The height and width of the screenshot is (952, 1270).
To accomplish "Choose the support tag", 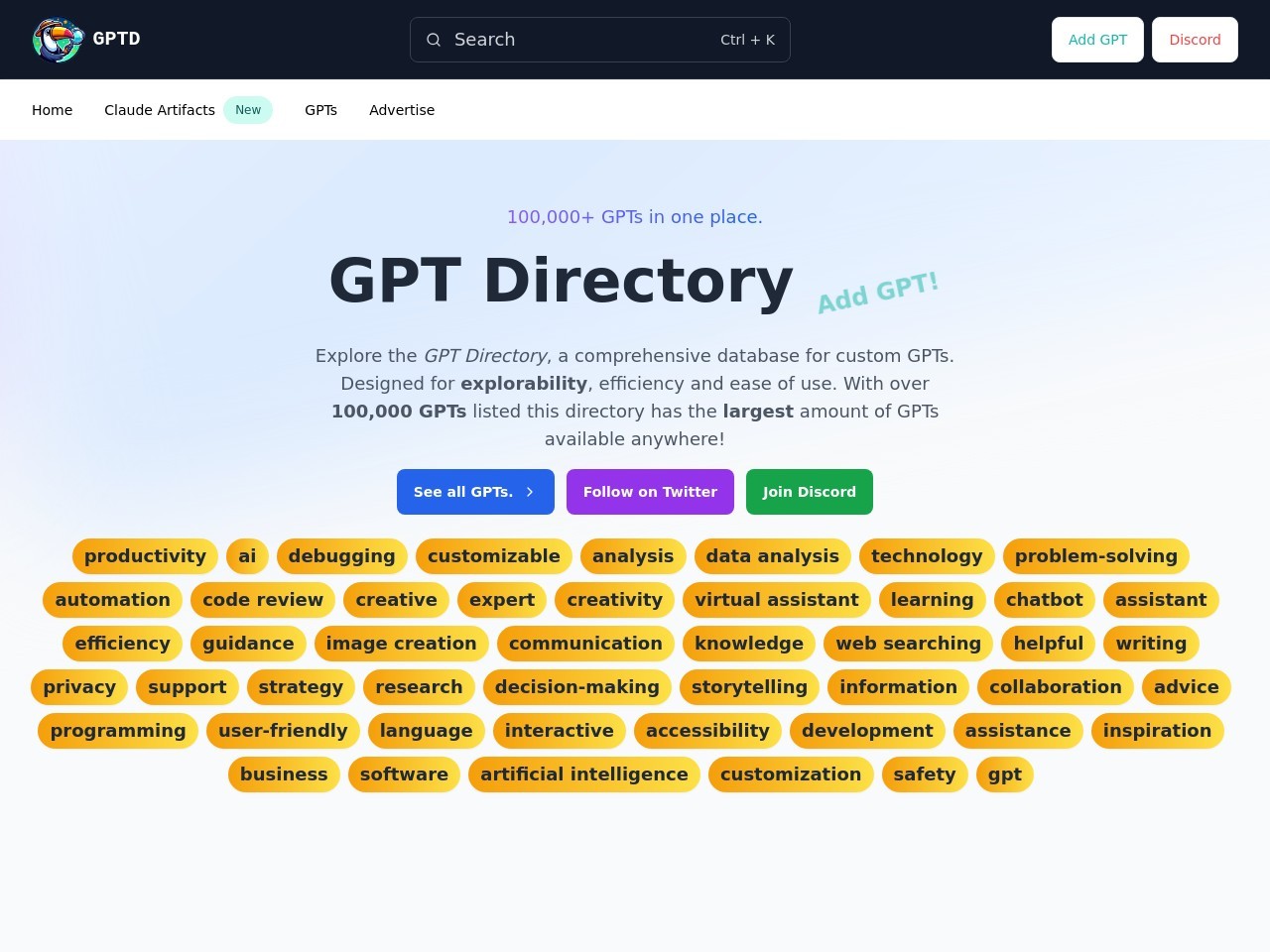I will pos(188,687).
